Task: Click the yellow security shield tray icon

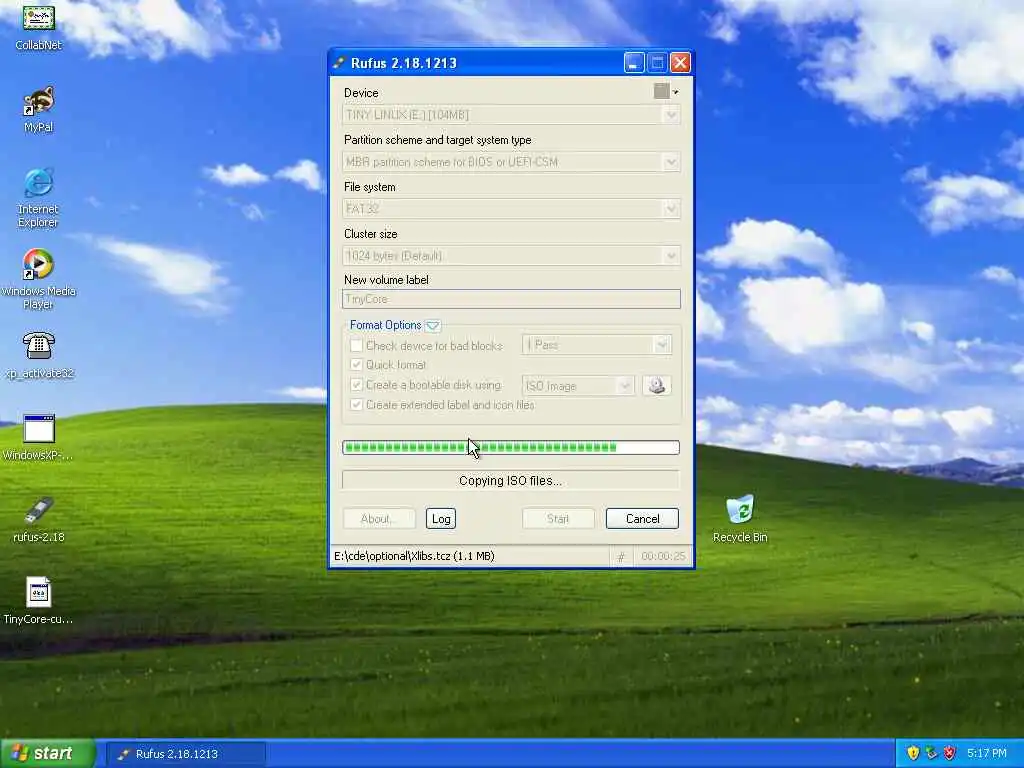Action: (x=913, y=753)
